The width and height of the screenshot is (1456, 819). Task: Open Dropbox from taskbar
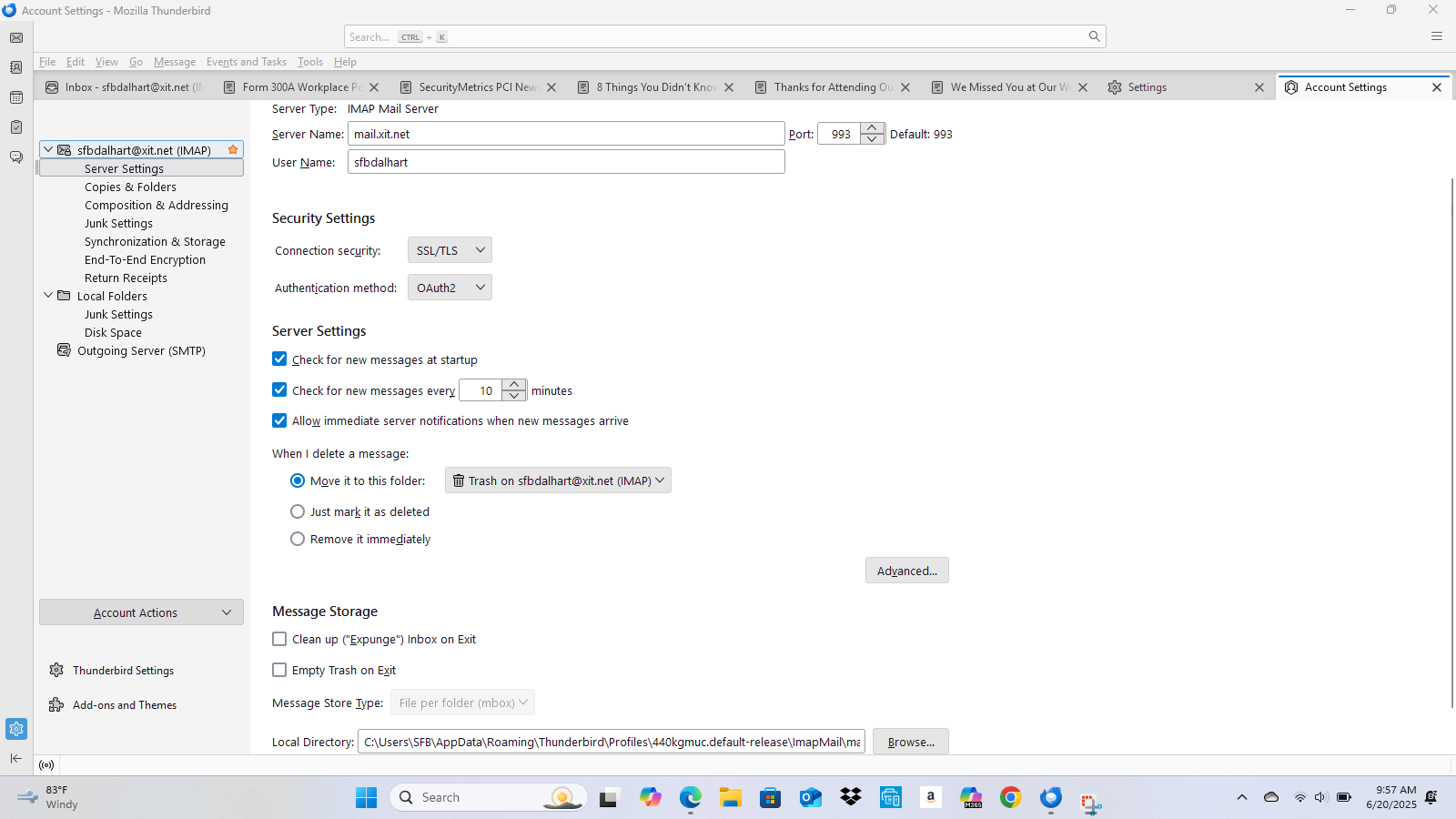851,798
